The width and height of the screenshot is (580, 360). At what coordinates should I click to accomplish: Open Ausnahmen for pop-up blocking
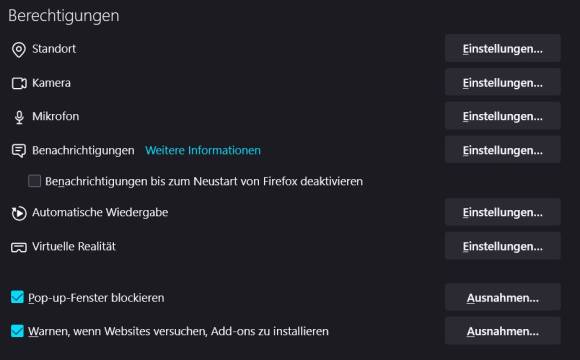pos(503,297)
